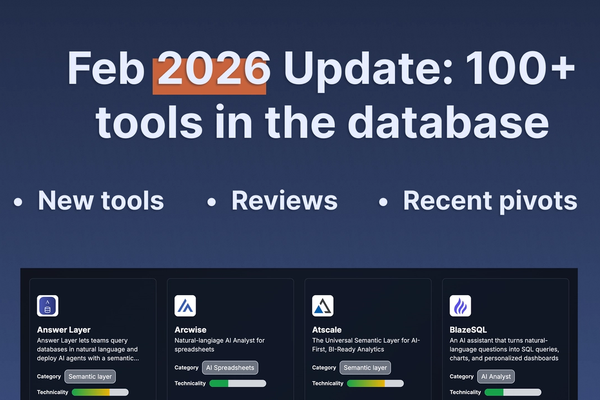The image size is (600, 400).
Task: Click the 'New tools' bullet text
Action: click(101, 200)
